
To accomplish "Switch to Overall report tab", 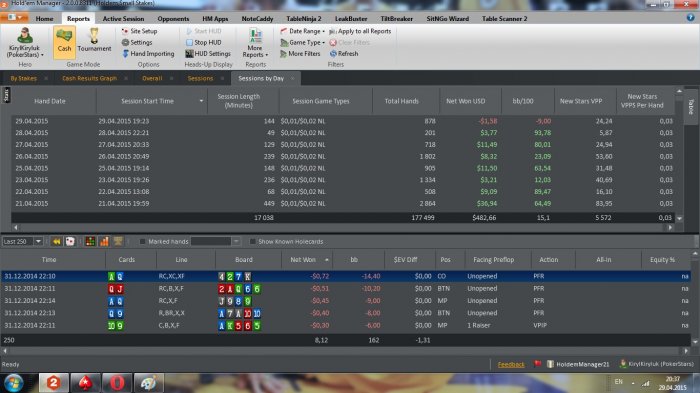I will tap(152, 78).
